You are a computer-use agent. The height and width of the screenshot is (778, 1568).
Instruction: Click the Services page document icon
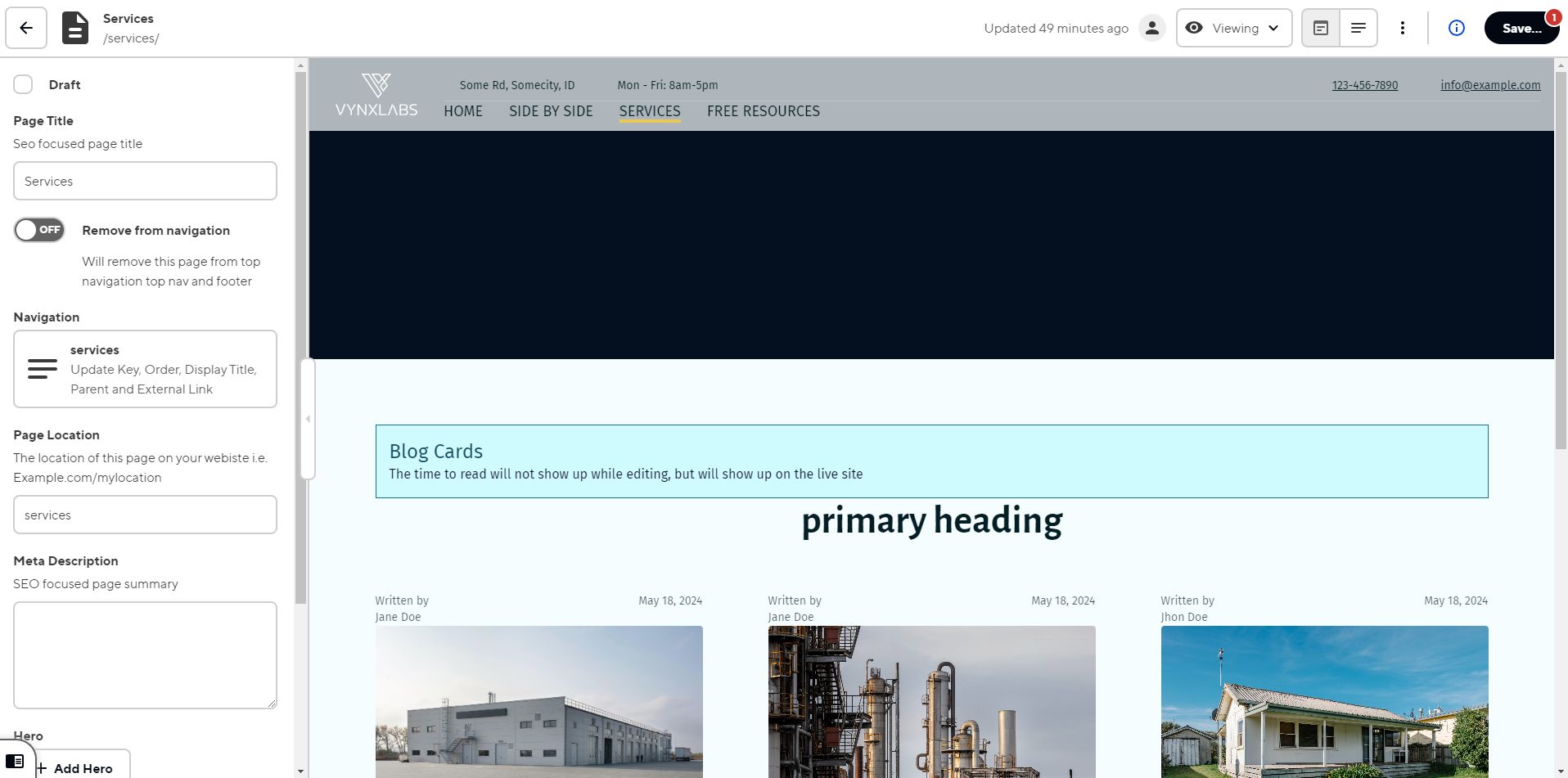tap(75, 29)
